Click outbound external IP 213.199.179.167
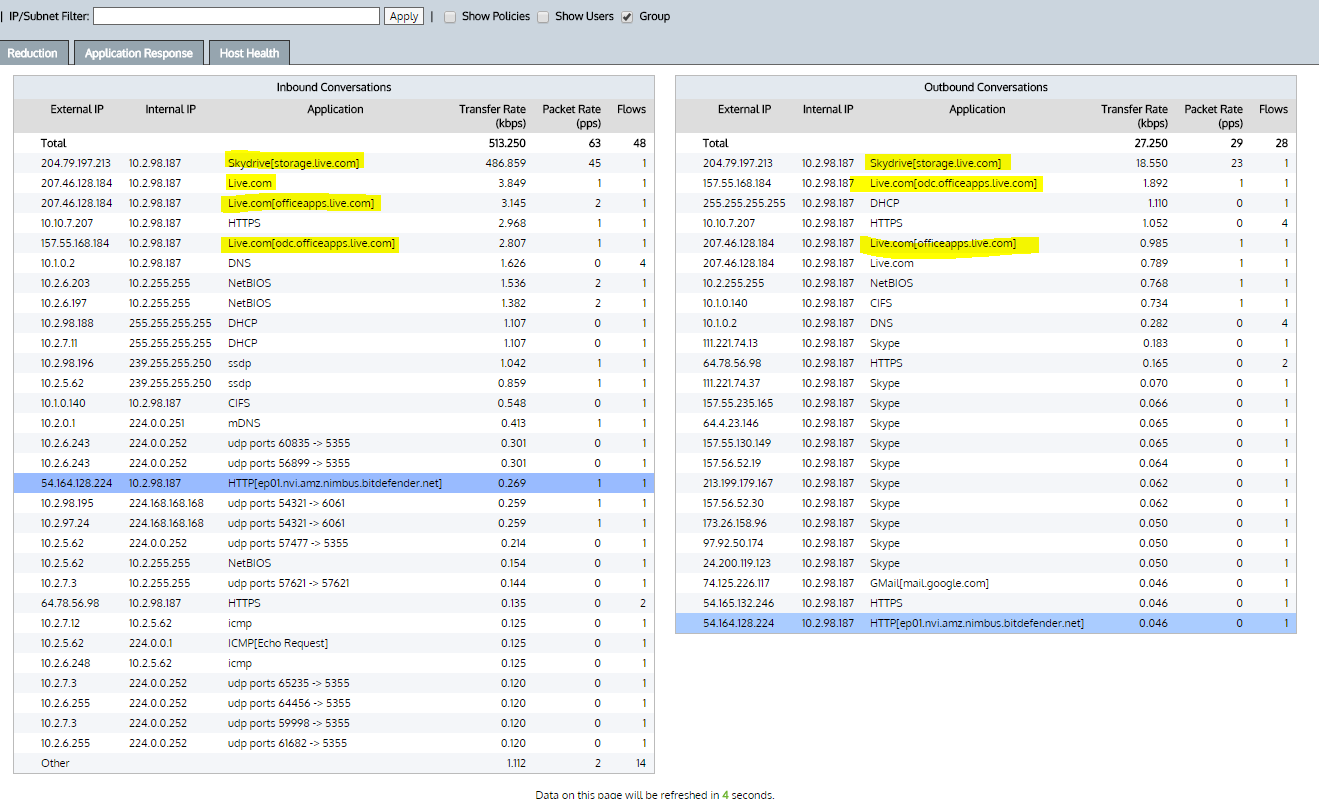The height and width of the screenshot is (799, 1319). [738, 483]
